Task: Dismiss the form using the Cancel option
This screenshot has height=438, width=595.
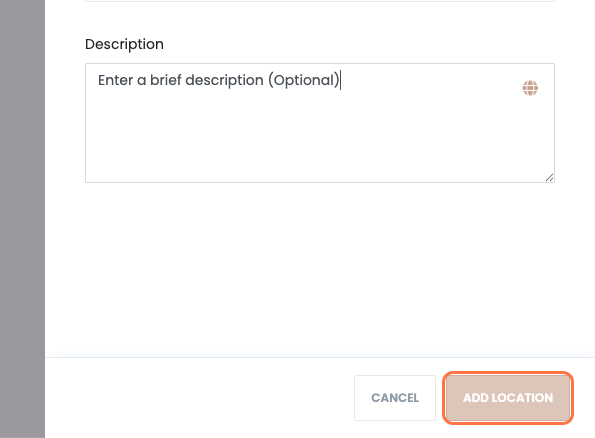Action: point(395,398)
